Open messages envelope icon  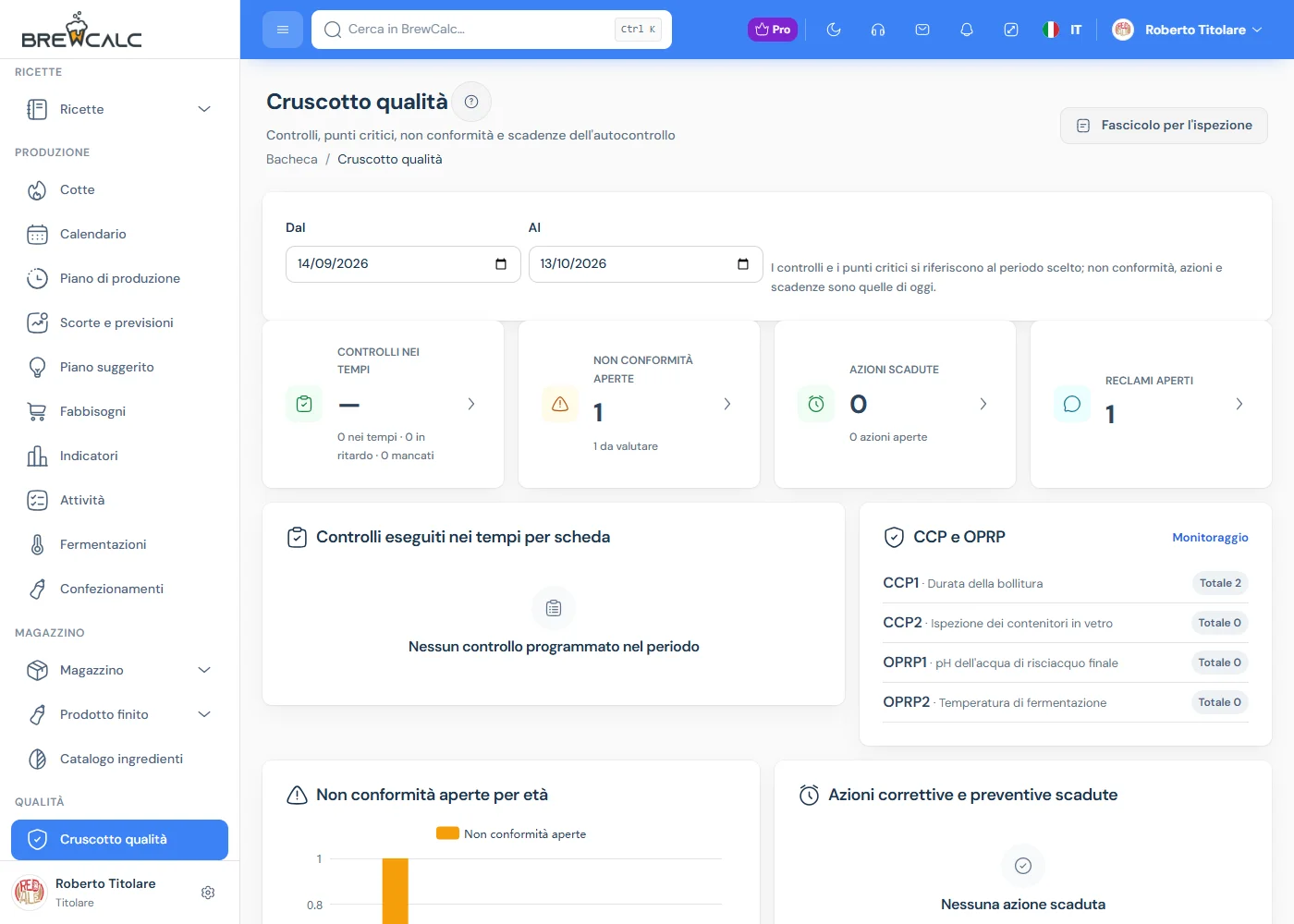(922, 30)
